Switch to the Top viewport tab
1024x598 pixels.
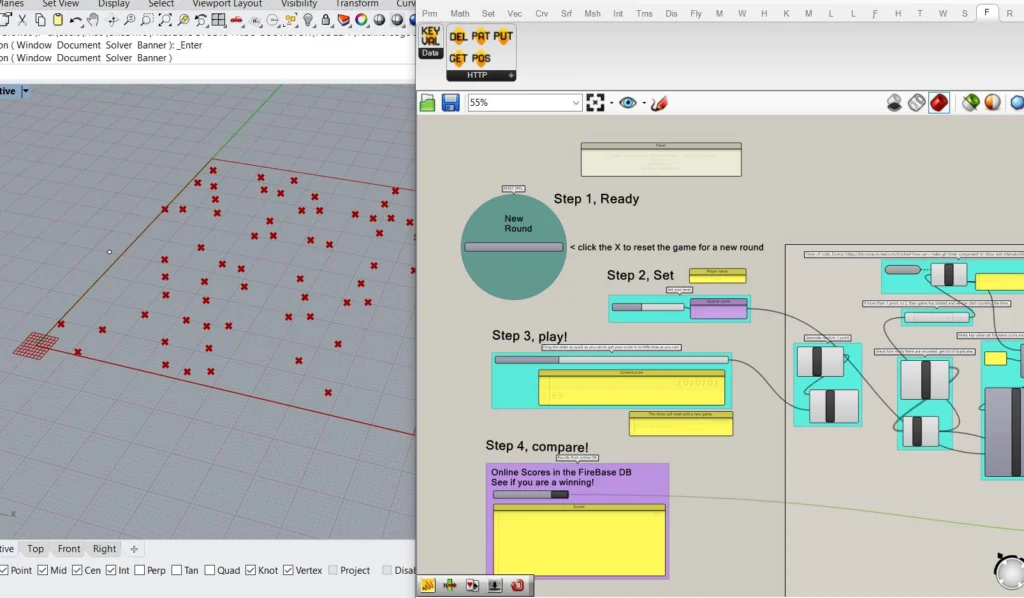(x=35, y=549)
